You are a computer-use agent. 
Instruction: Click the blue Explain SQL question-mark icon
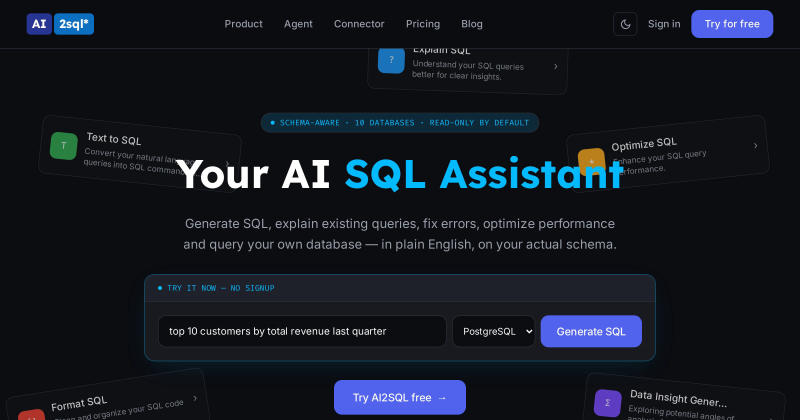[x=391, y=60]
